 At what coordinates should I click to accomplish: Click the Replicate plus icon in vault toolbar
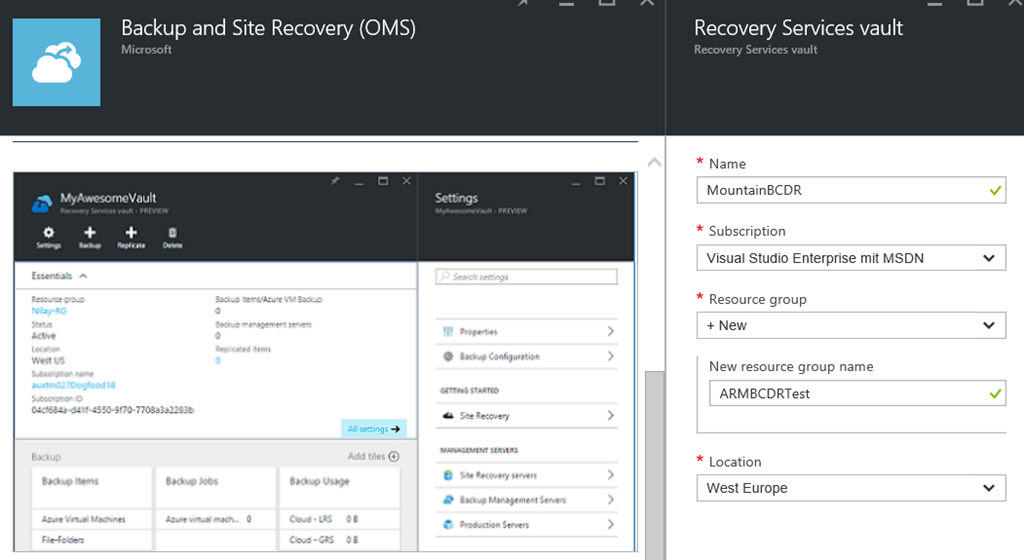pyautogui.click(x=131, y=233)
